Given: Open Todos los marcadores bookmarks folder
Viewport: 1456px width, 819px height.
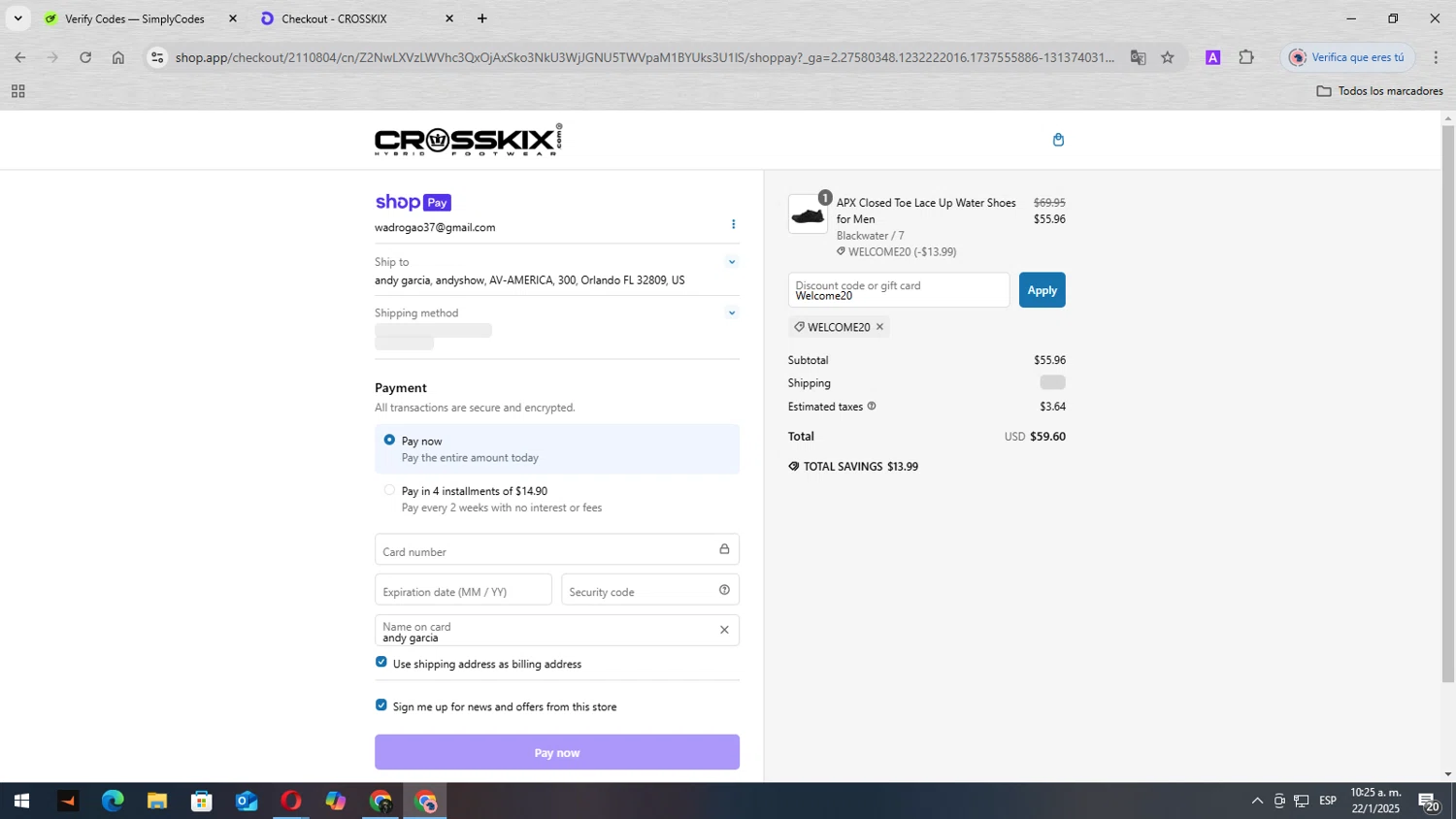Looking at the screenshot, I should [1379, 91].
